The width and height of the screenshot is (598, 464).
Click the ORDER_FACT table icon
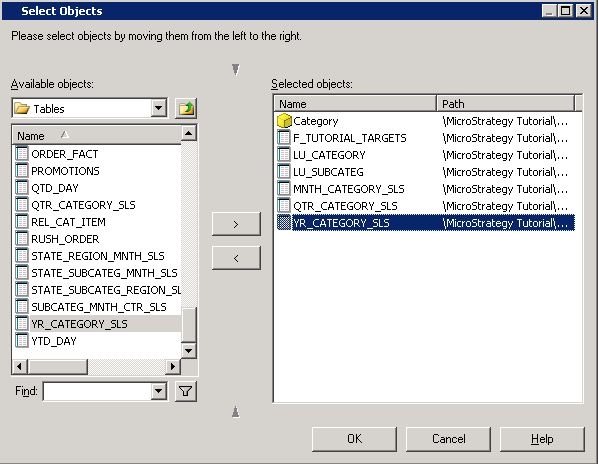coord(22,154)
